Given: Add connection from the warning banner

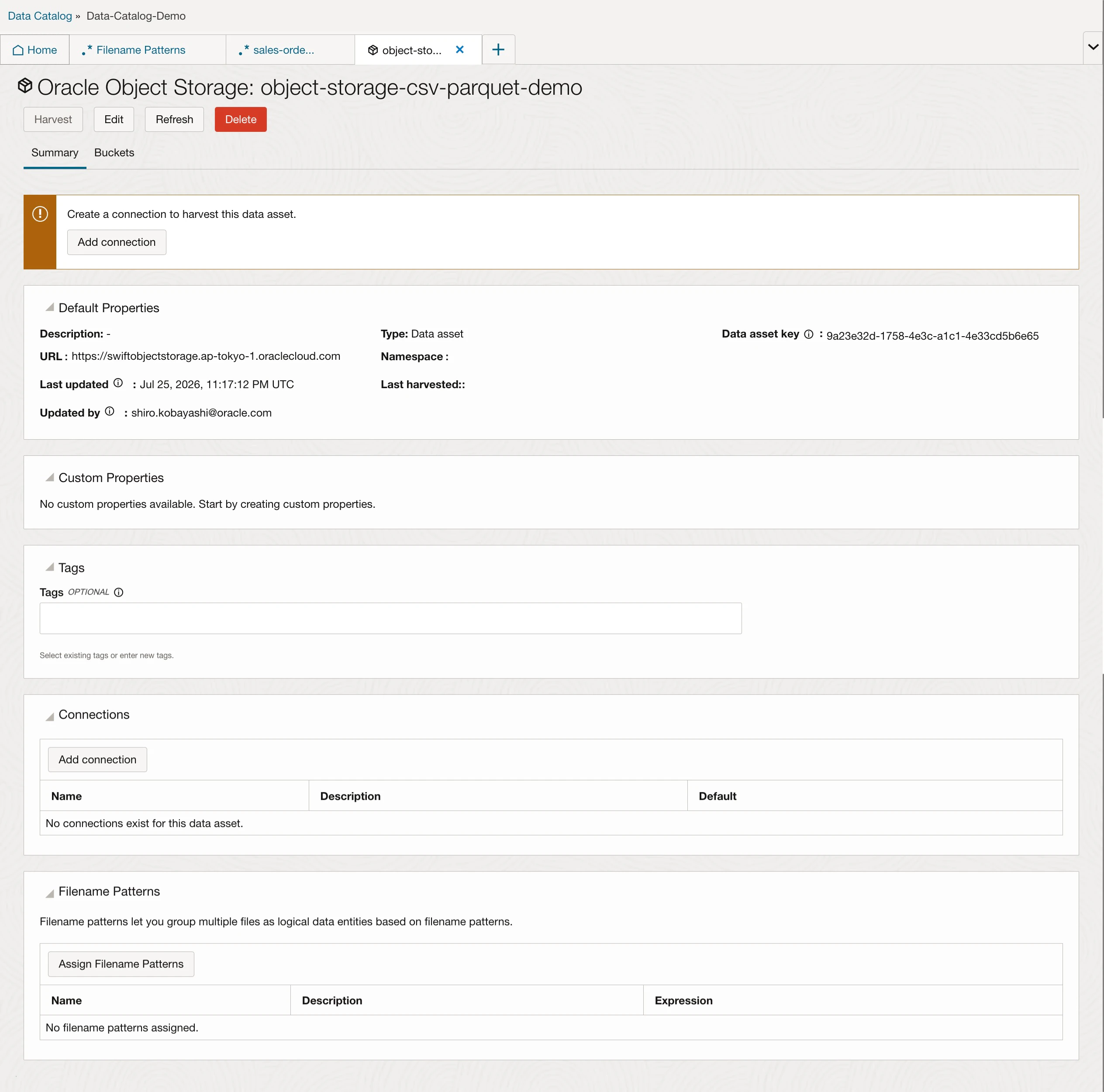Looking at the screenshot, I should pos(117,242).
